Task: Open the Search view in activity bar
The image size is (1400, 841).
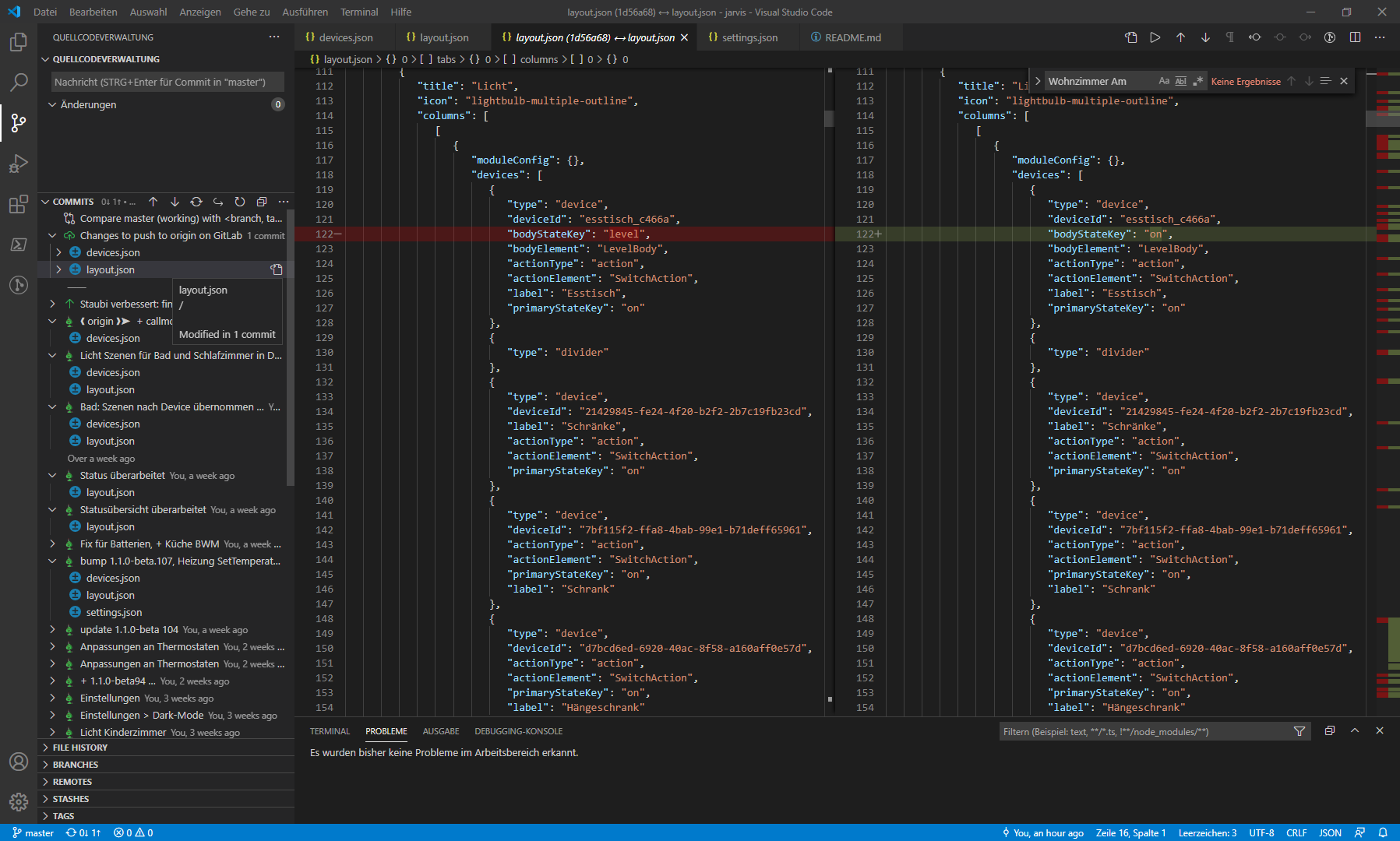Action: 19,82
